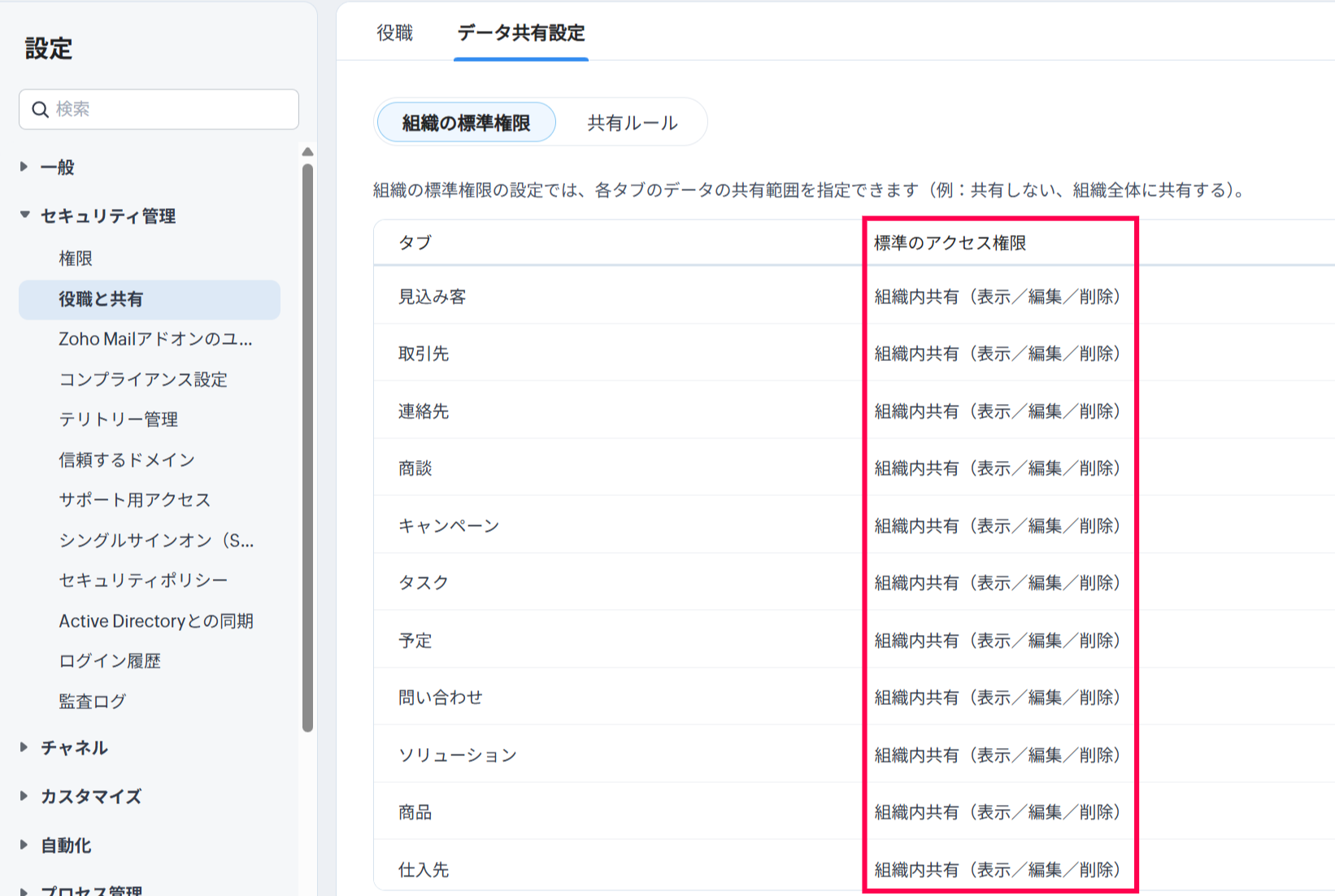Click the sidebar scroll-up arrow
The height and width of the screenshot is (896, 1335).
tap(307, 152)
